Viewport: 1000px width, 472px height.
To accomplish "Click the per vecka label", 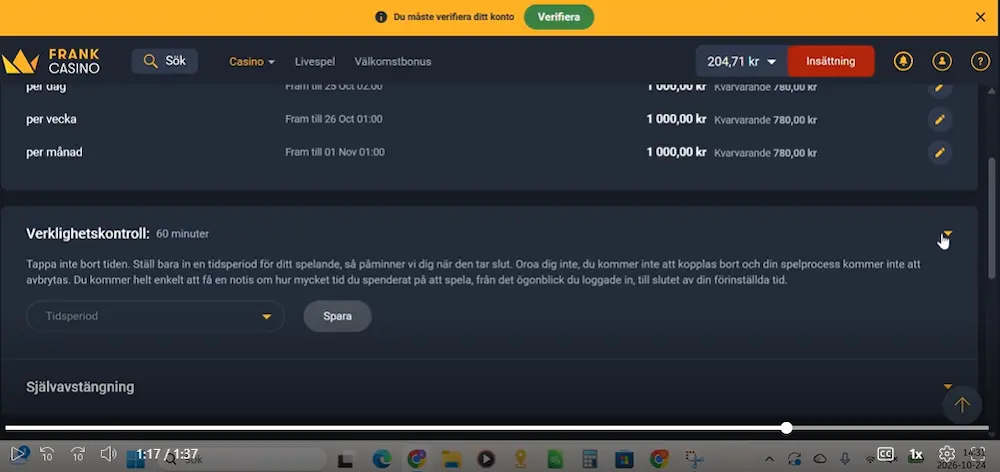I will click(51, 119).
